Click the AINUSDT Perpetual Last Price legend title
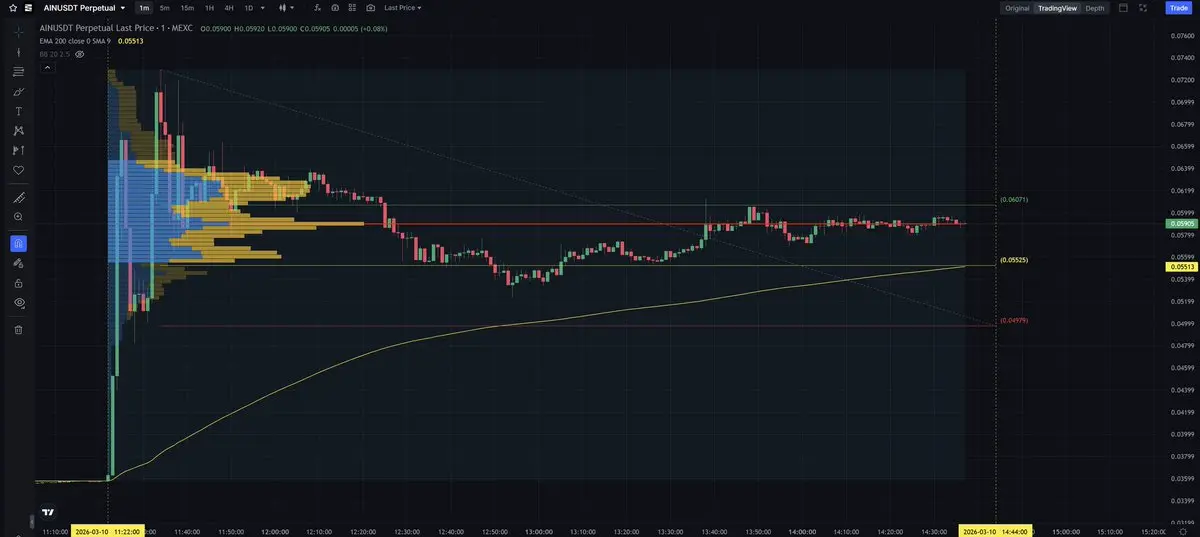This screenshot has height=537, width=1200. (x=117, y=28)
